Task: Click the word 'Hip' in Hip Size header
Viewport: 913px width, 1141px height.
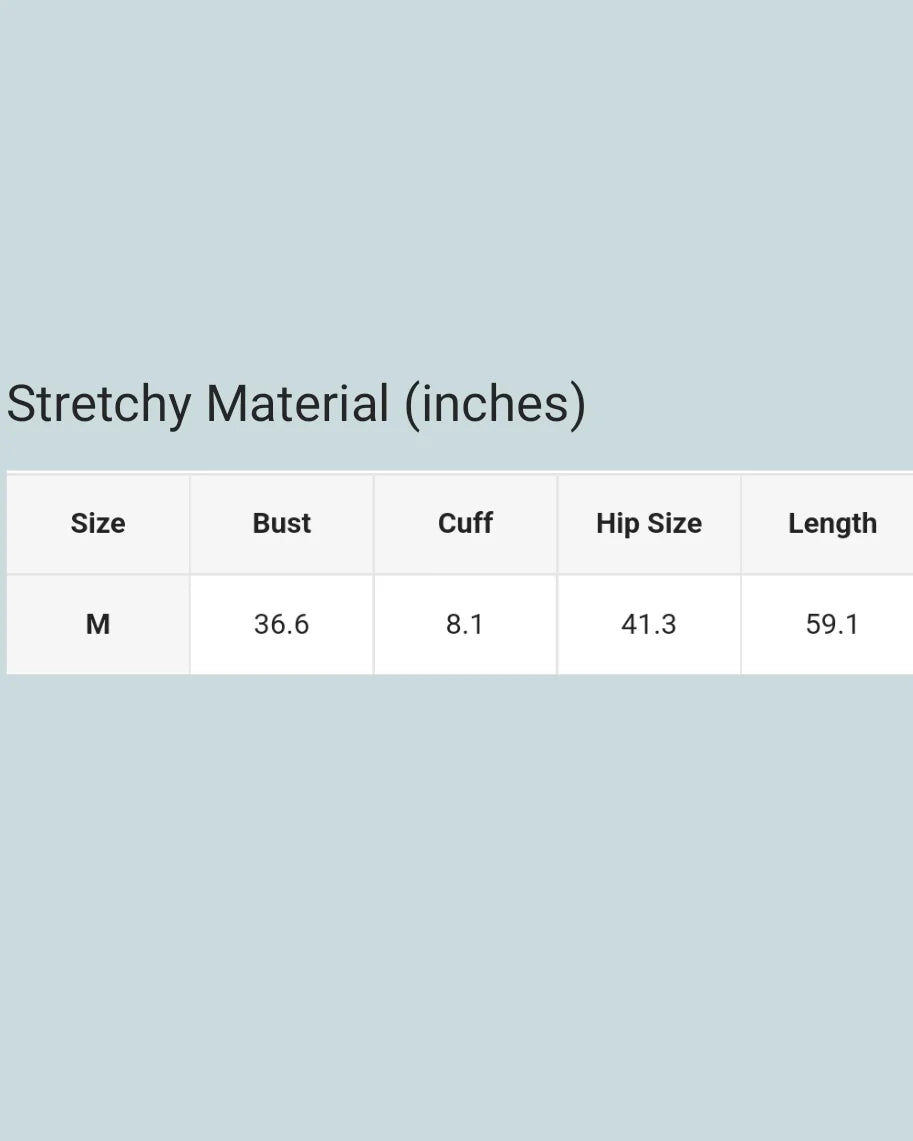Action: tap(617, 523)
